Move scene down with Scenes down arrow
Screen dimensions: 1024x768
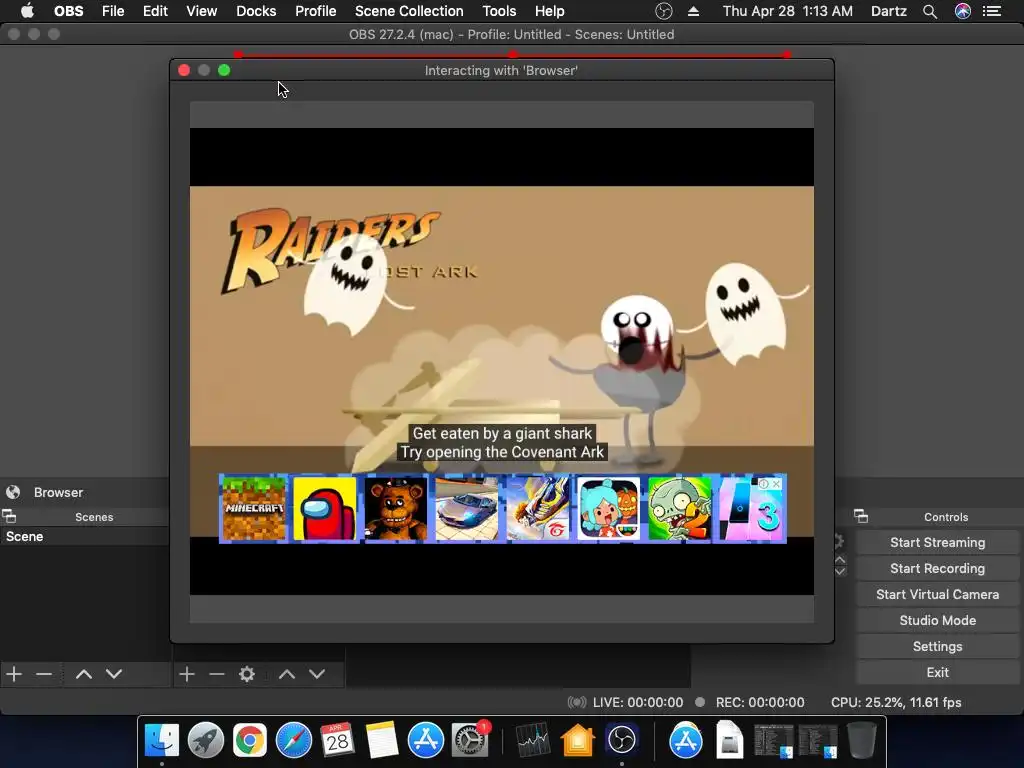click(x=114, y=674)
